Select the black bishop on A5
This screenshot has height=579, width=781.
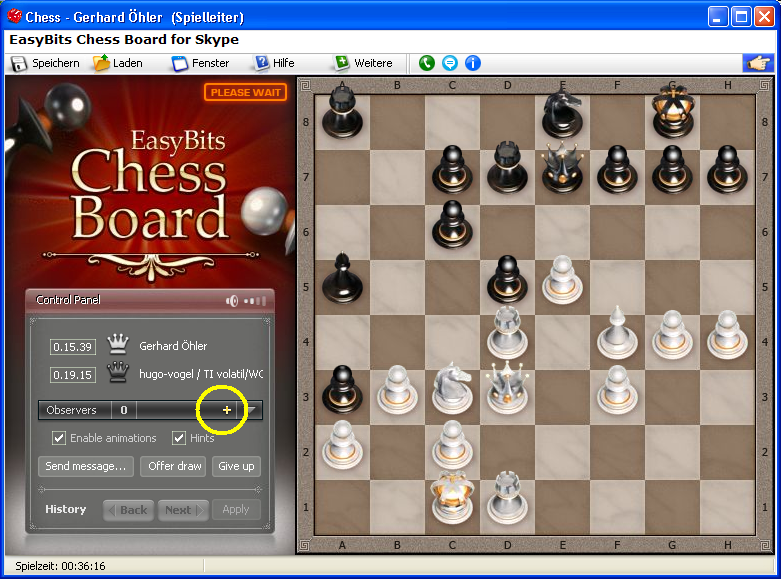342,279
